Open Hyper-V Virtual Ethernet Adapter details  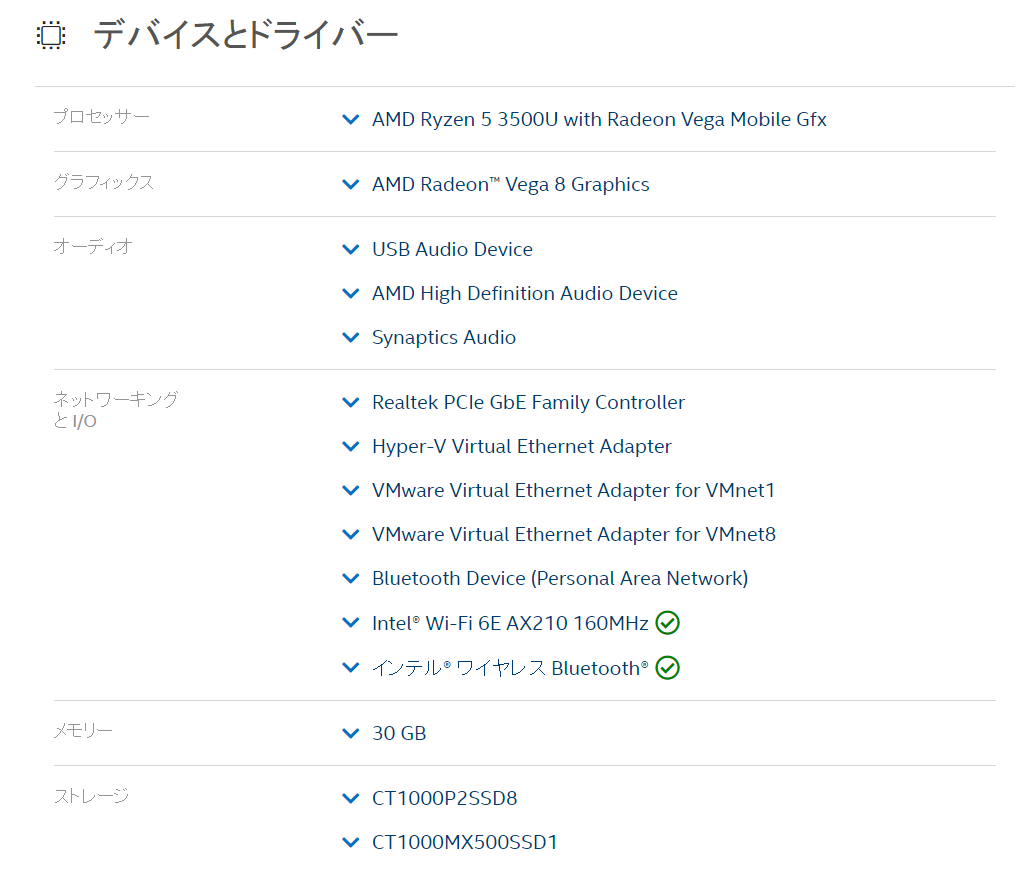[521, 446]
